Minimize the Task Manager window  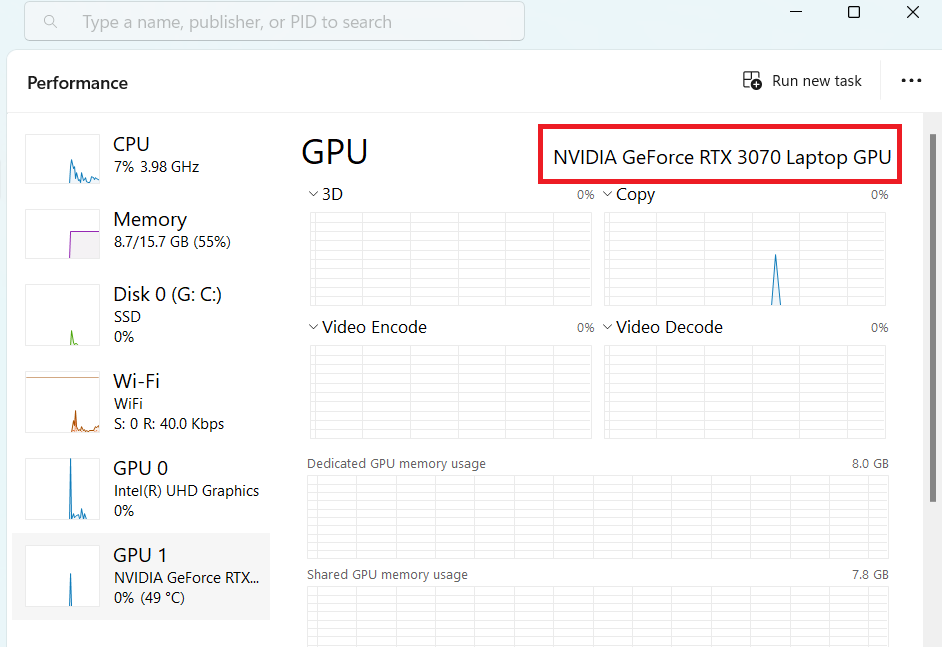coord(796,12)
